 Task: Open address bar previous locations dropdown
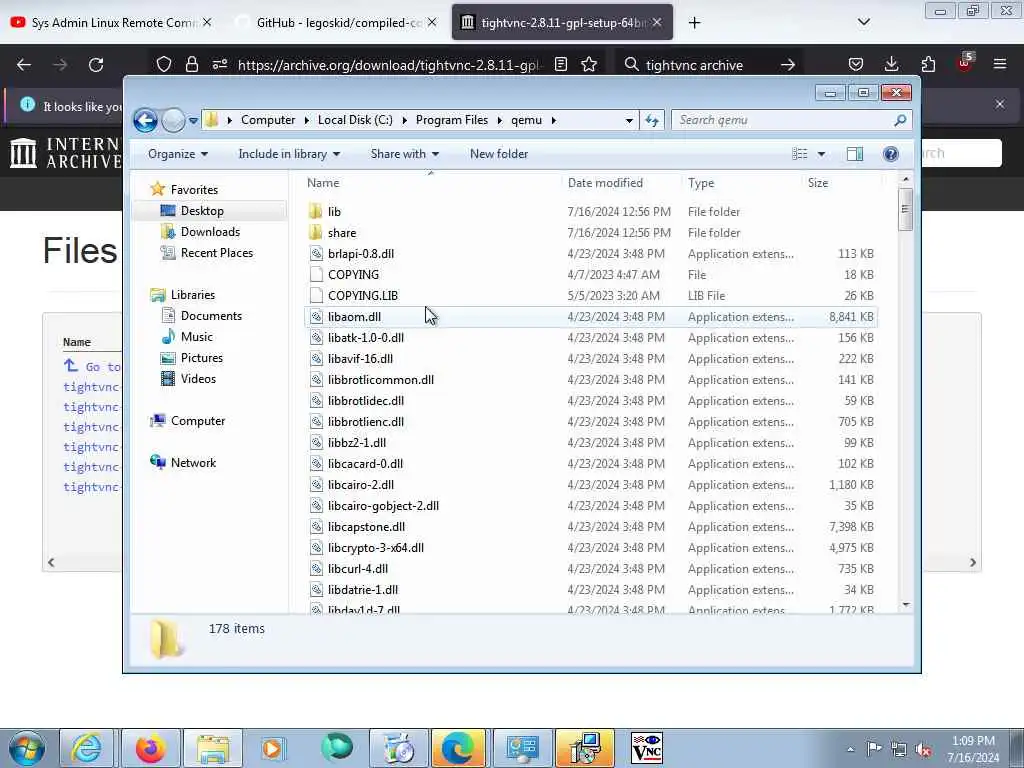(629, 120)
